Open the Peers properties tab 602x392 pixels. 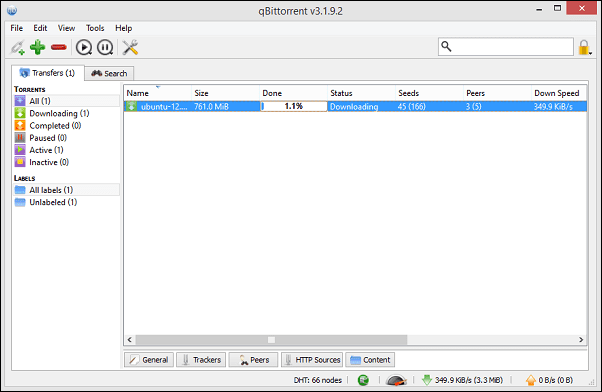pyautogui.click(x=253, y=360)
